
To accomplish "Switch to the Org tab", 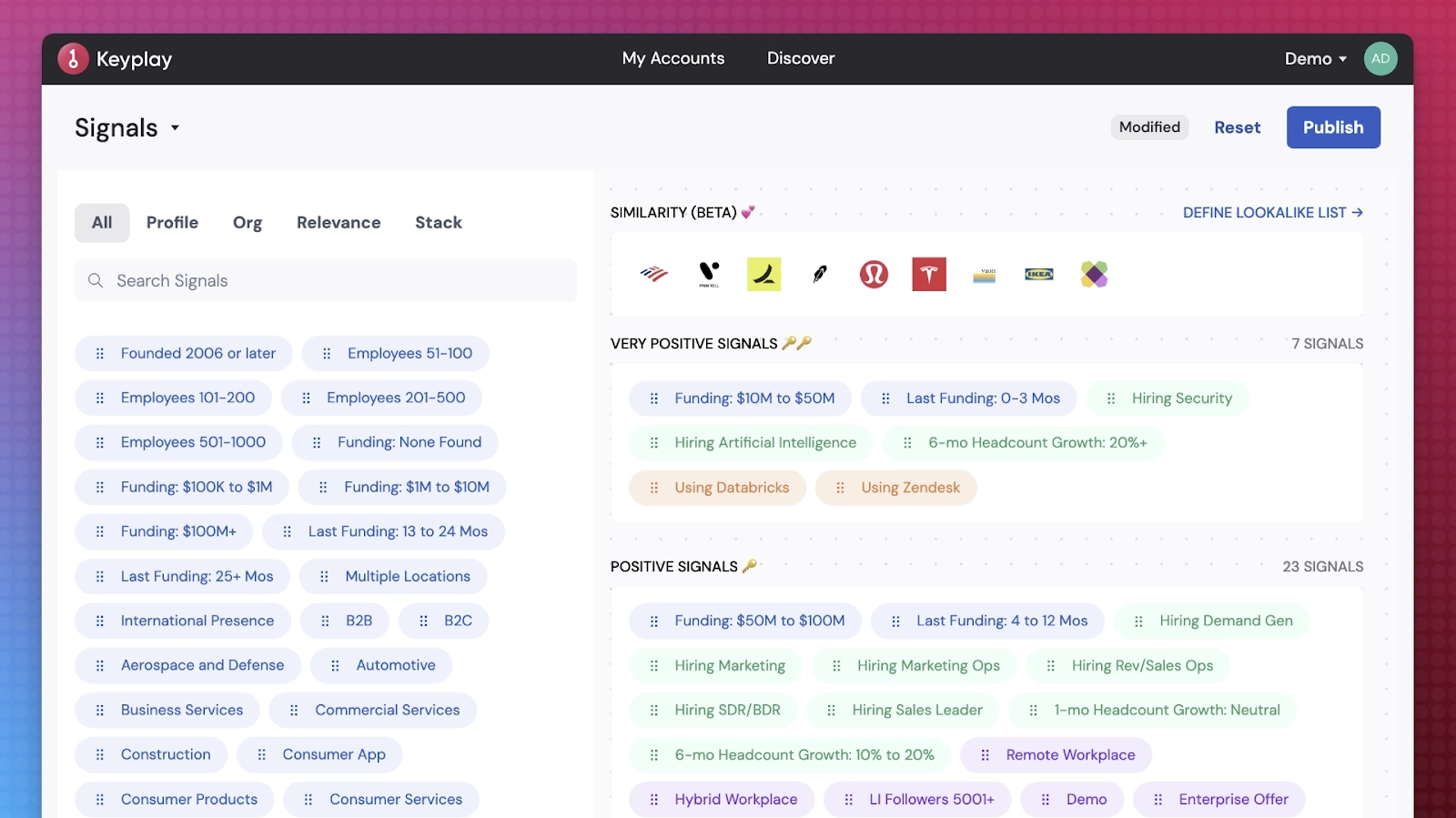I will (248, 222).
